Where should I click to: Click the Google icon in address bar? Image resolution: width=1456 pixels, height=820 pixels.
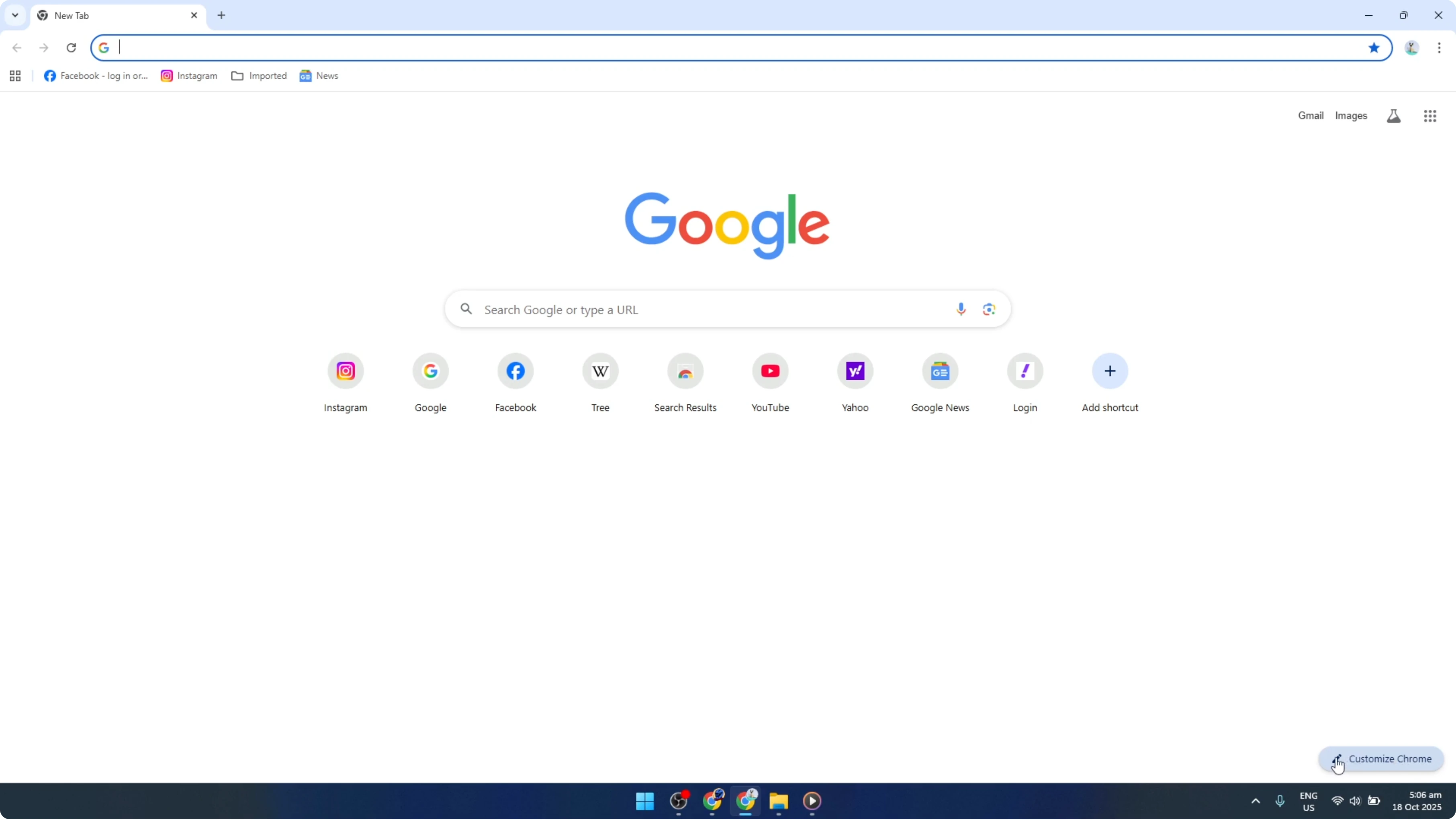click(x=104, y=47)
